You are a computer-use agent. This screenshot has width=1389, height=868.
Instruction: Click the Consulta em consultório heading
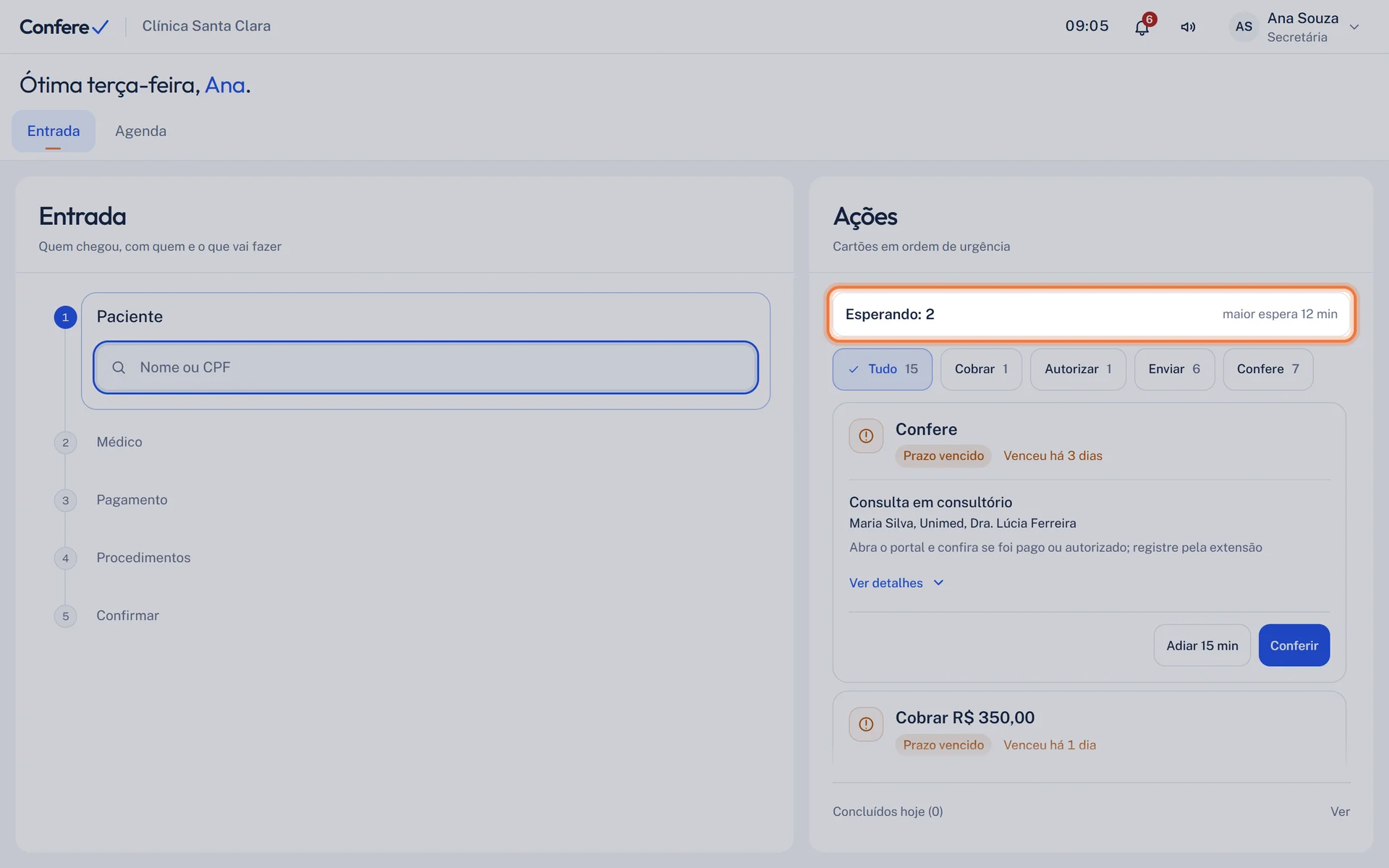point(930,502)
